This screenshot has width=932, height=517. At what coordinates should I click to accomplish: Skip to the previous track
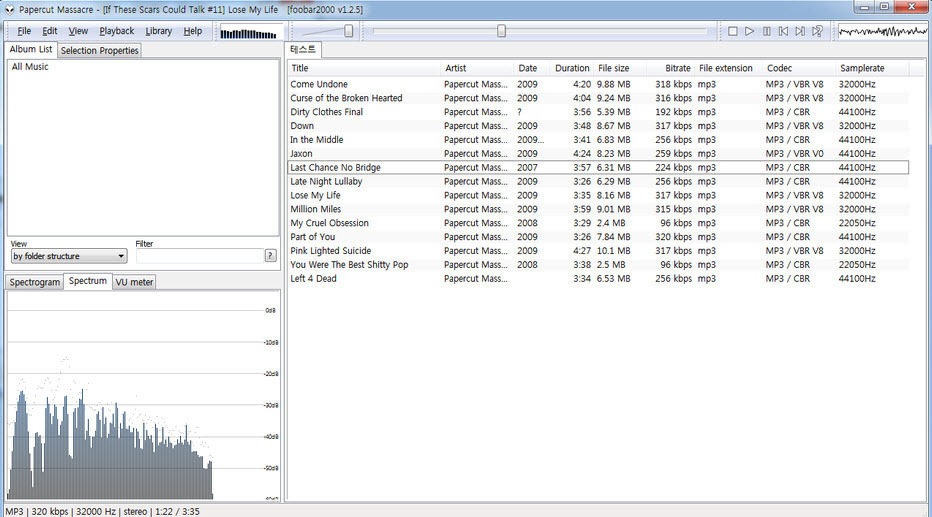coord(784,31)
